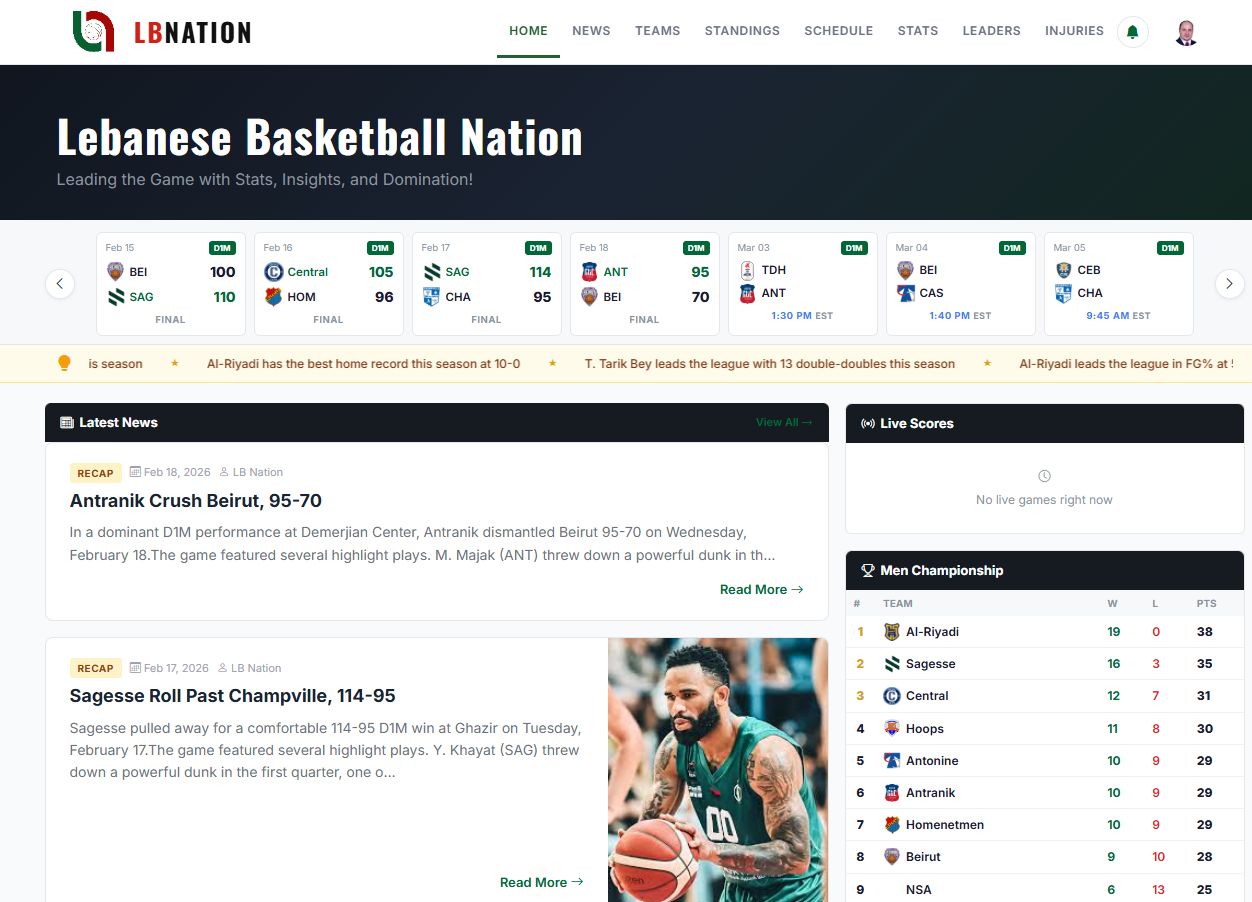This screenshot has height=902, width=1252.
Task: Click the trophy icon beside Men Championship
Action: coord(866,570)
